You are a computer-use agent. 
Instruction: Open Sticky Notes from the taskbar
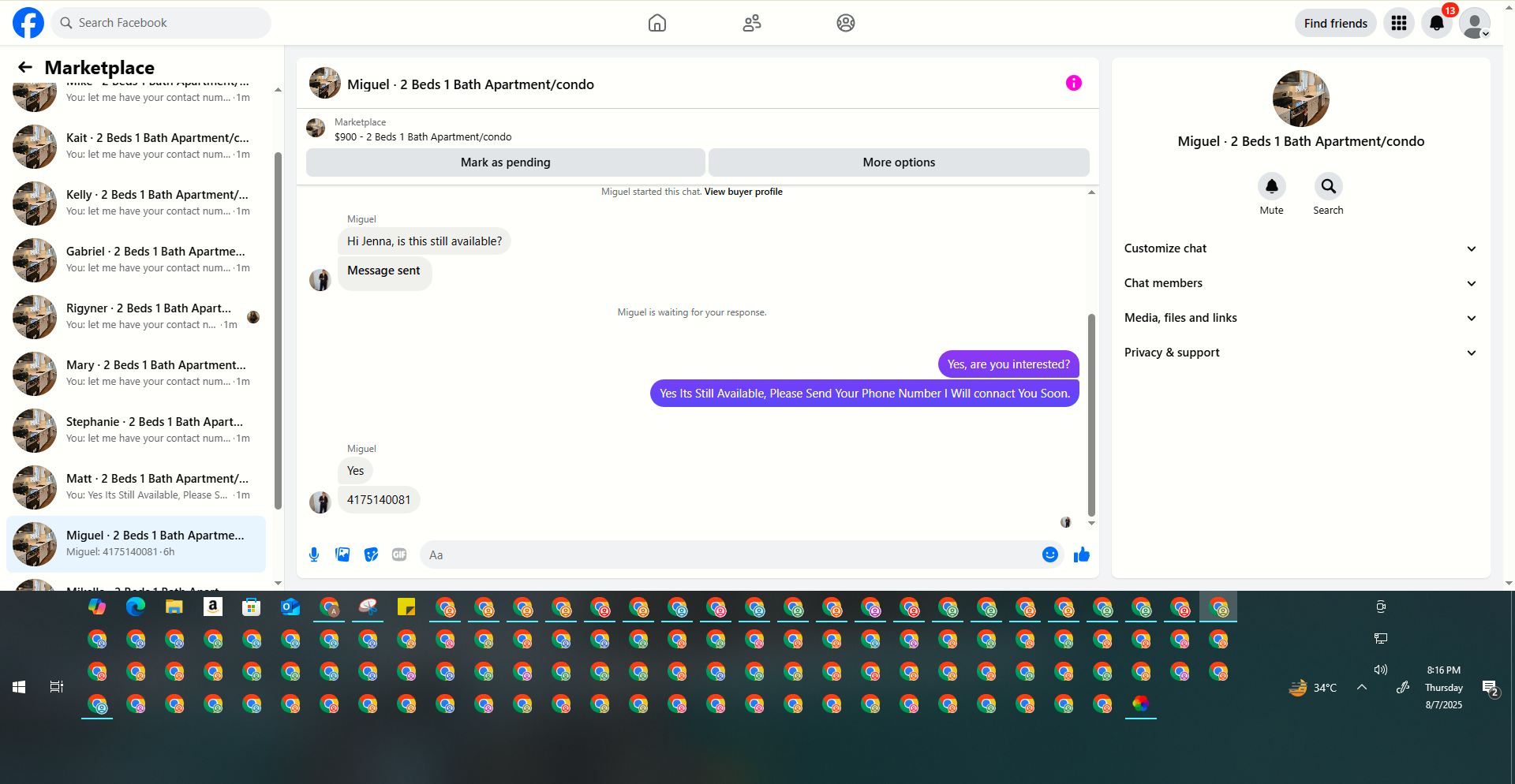406,607
